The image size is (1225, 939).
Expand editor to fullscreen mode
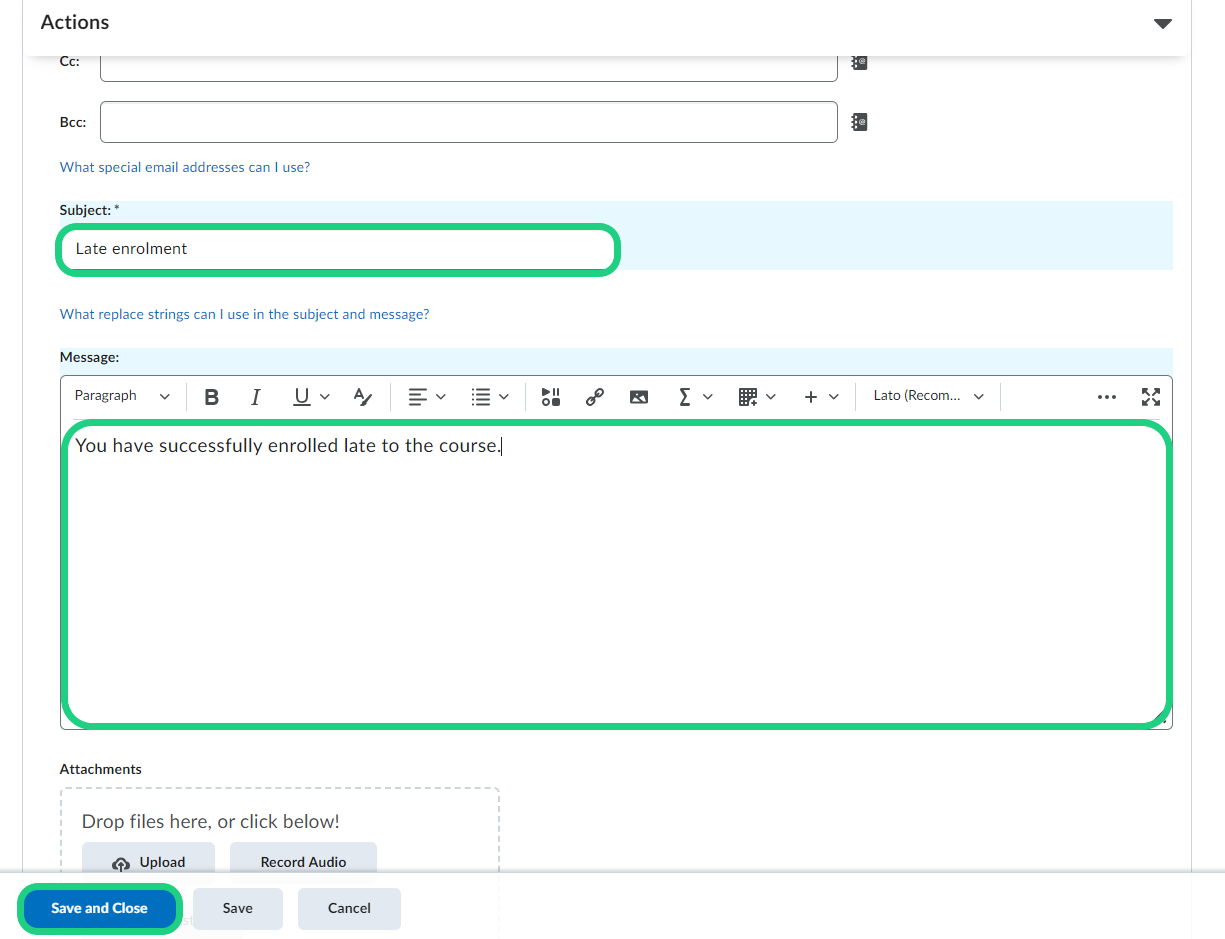point(1151,397)
